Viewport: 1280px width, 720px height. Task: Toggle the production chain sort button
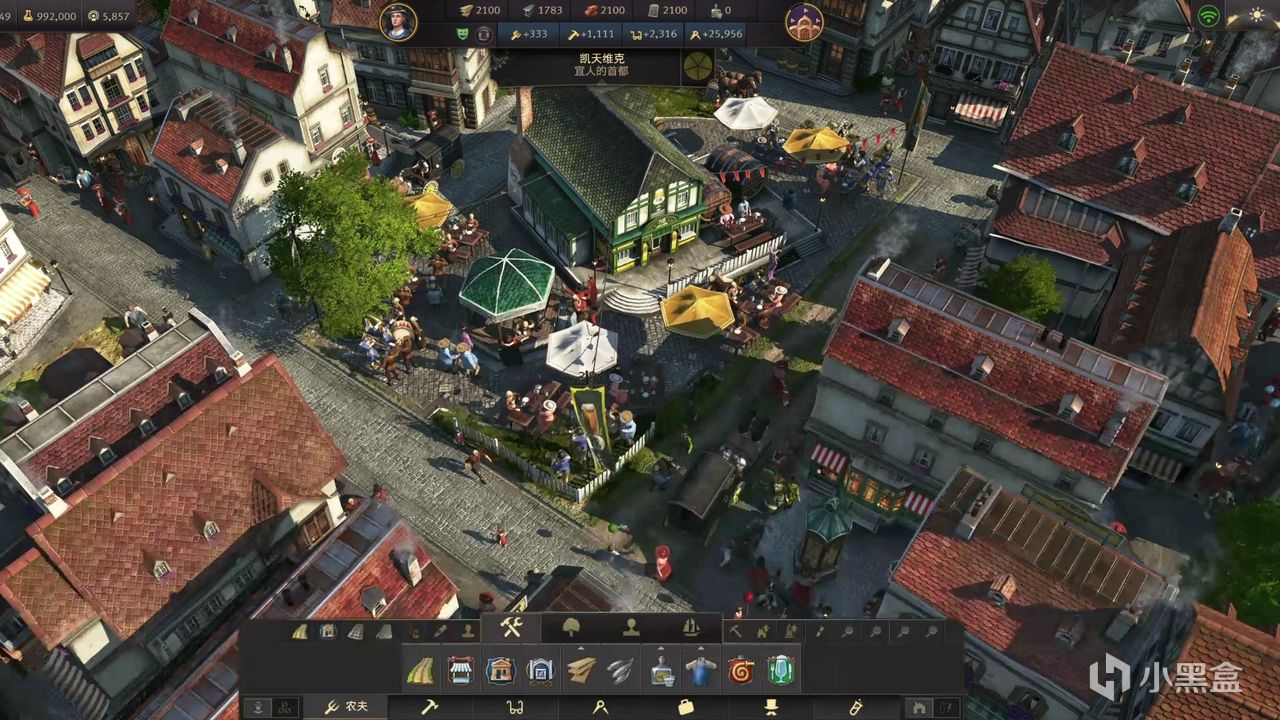click(283, 707)
